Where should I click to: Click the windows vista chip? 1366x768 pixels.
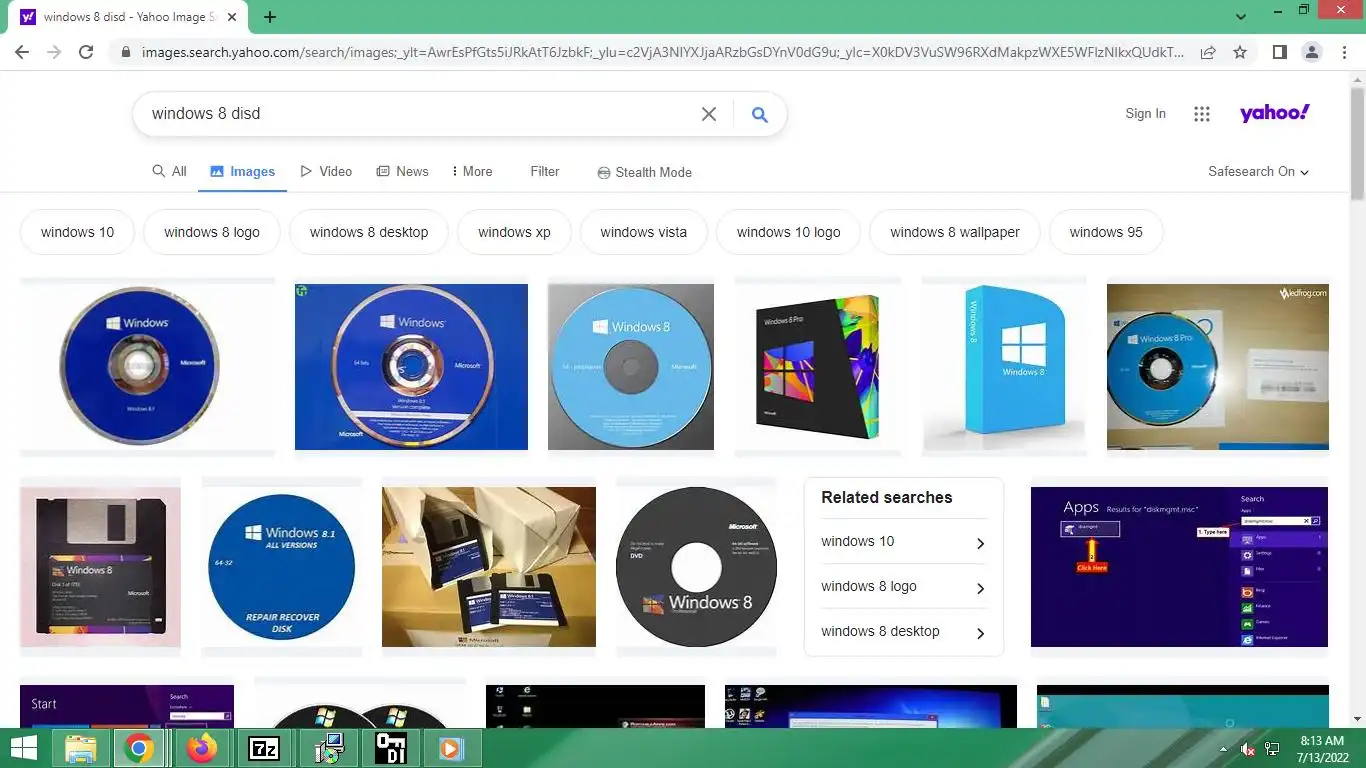[644, 232]
